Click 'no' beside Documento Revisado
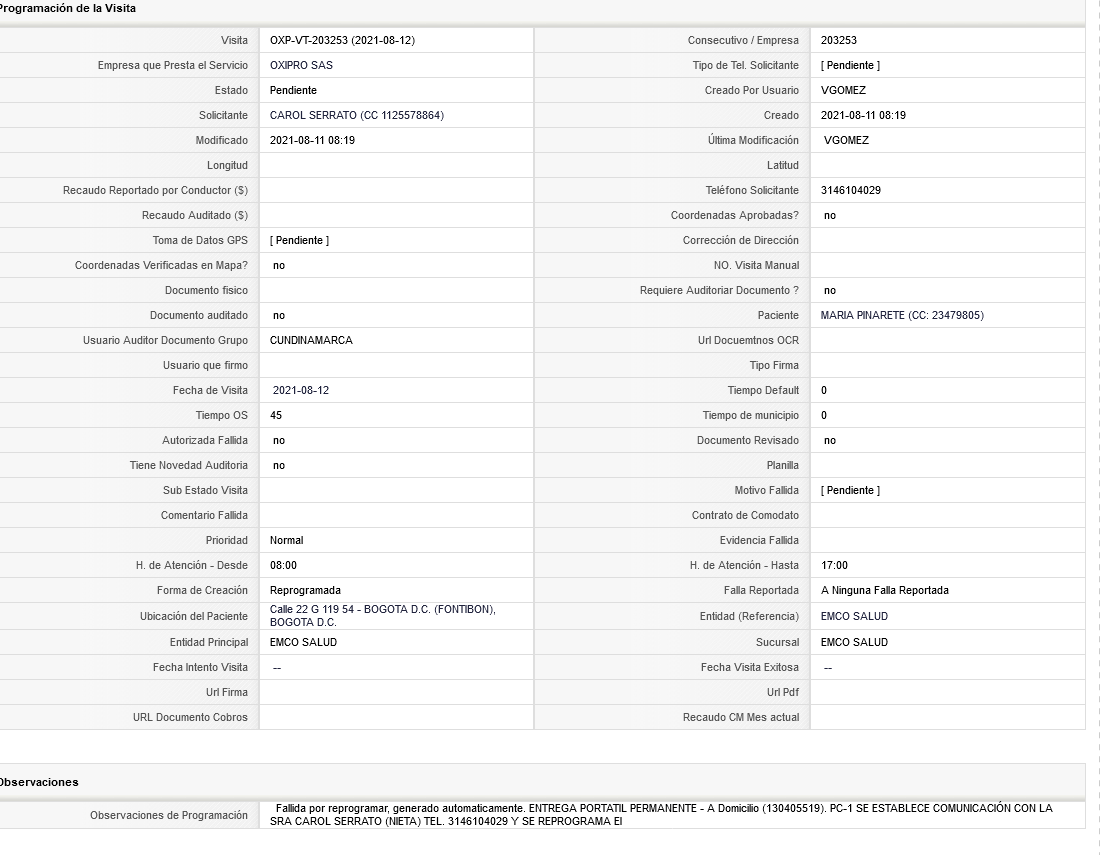 click(830, 440)
